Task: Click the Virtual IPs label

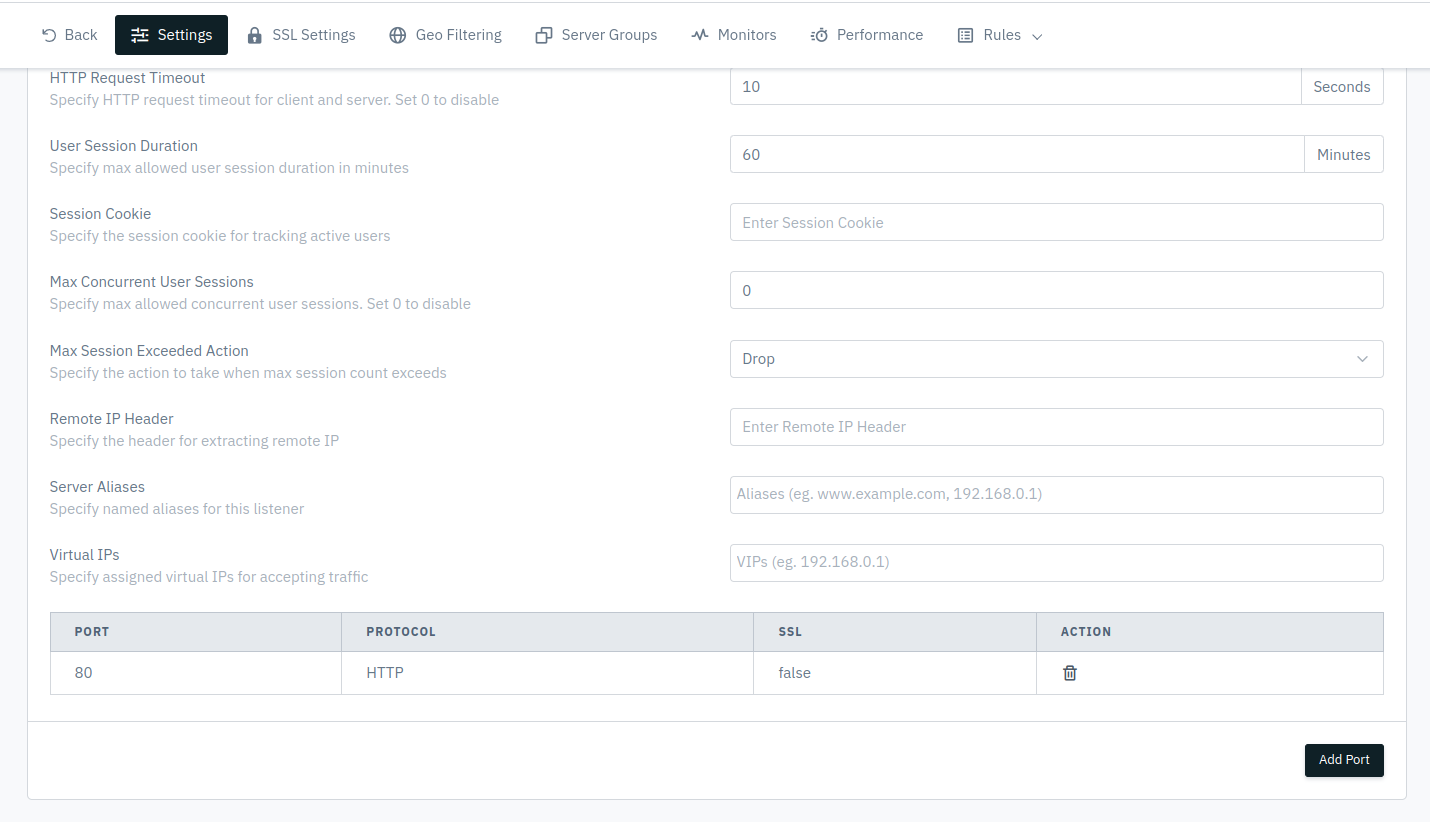Action: [85, 555]
